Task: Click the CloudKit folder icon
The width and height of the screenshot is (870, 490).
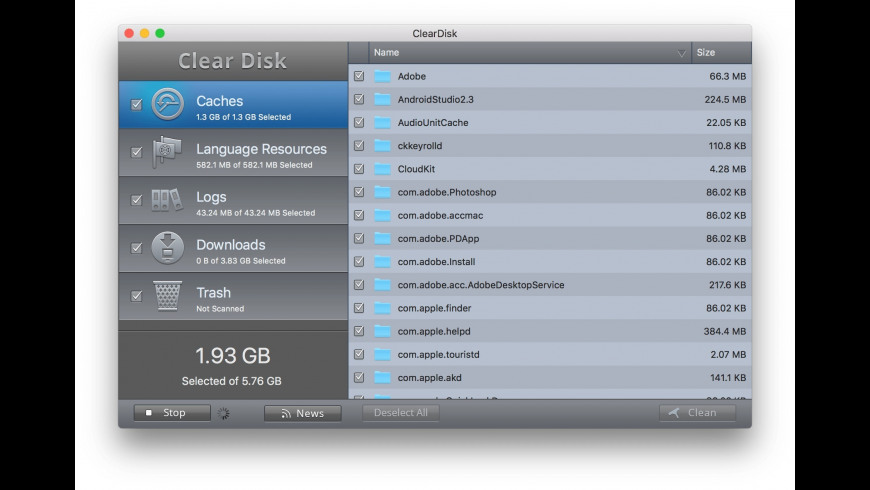Action: [382, 169]
